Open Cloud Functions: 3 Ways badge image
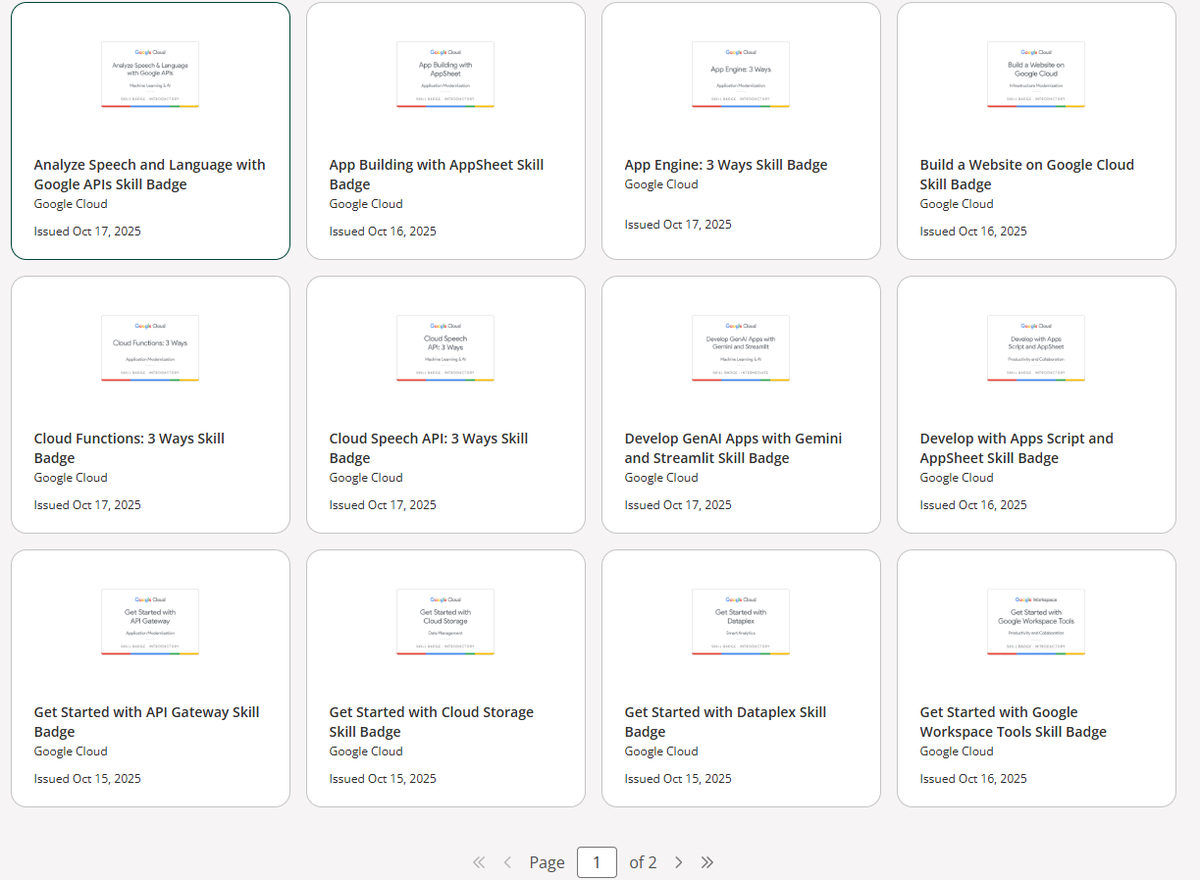Viewport: 1200px width, 880px height. tap(150, 347)
